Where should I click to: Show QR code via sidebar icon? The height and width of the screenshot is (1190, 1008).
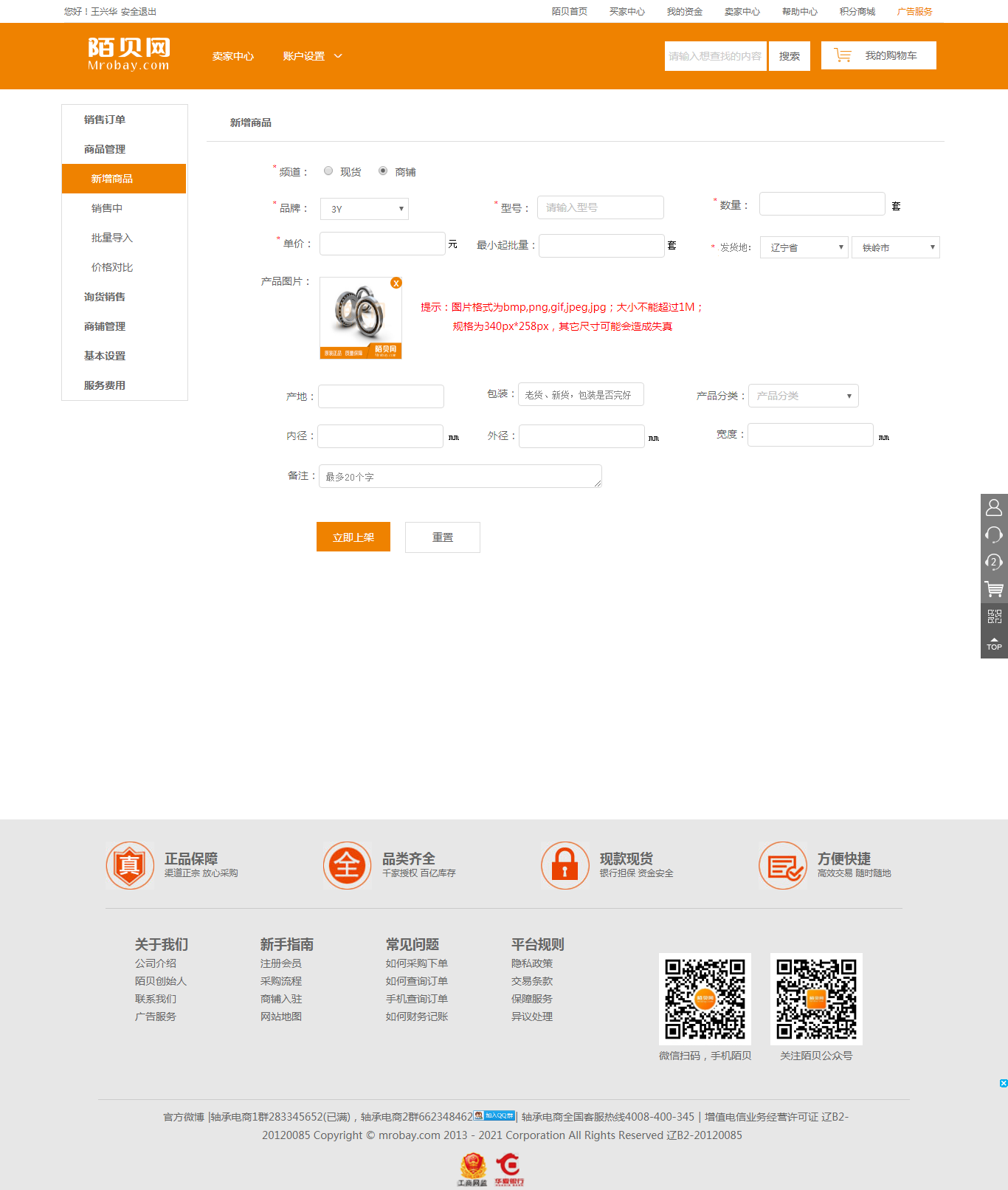pos(994,616)
